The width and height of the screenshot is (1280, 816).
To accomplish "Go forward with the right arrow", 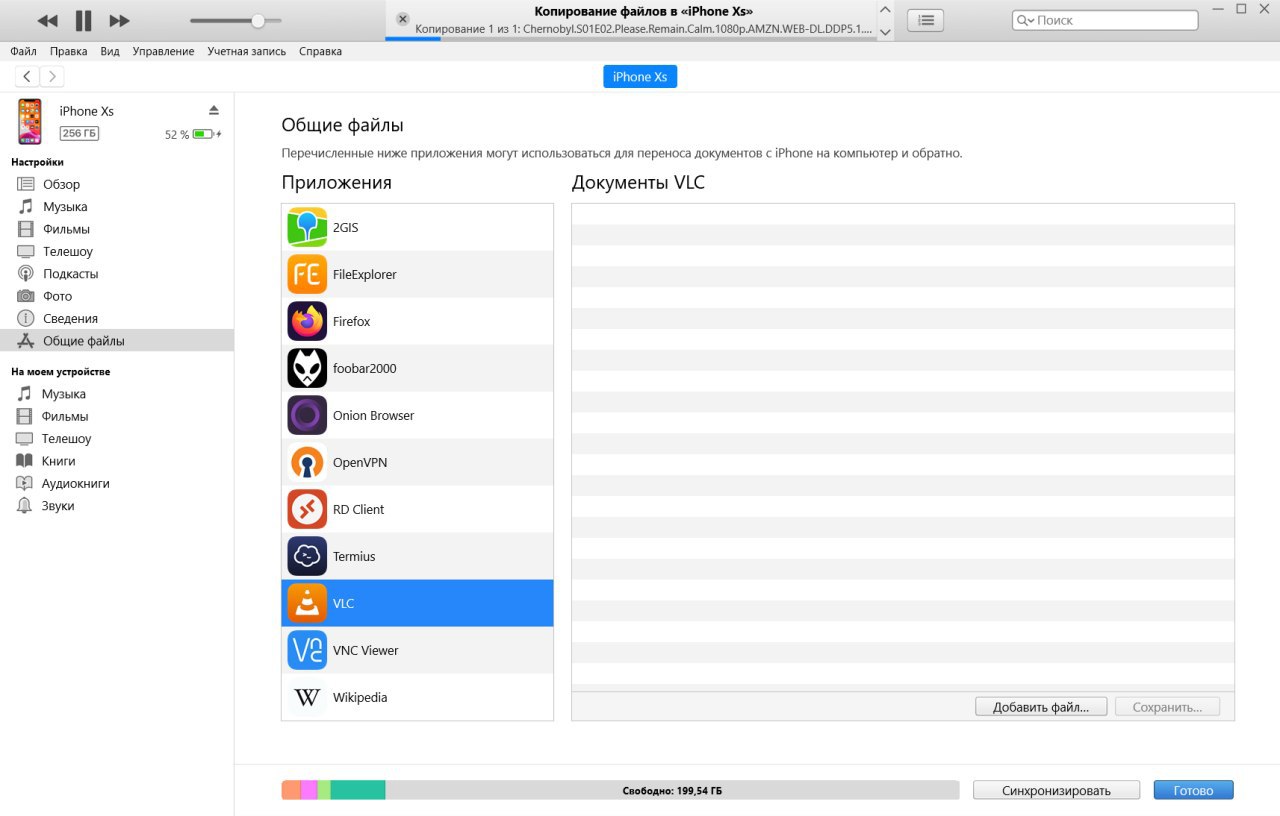I will pos(52,76).
